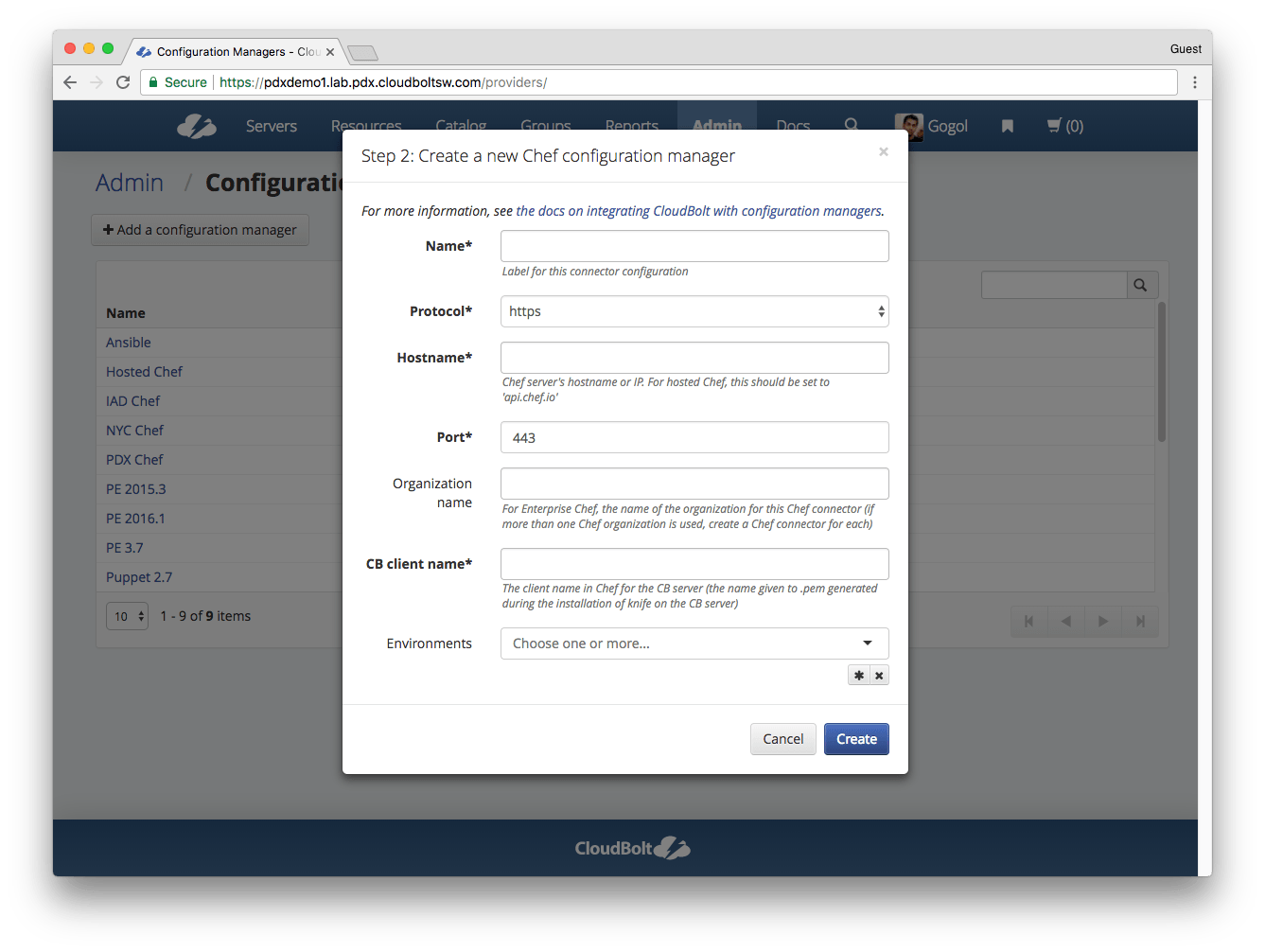Open the Chrome three-dot menu

1195,82
